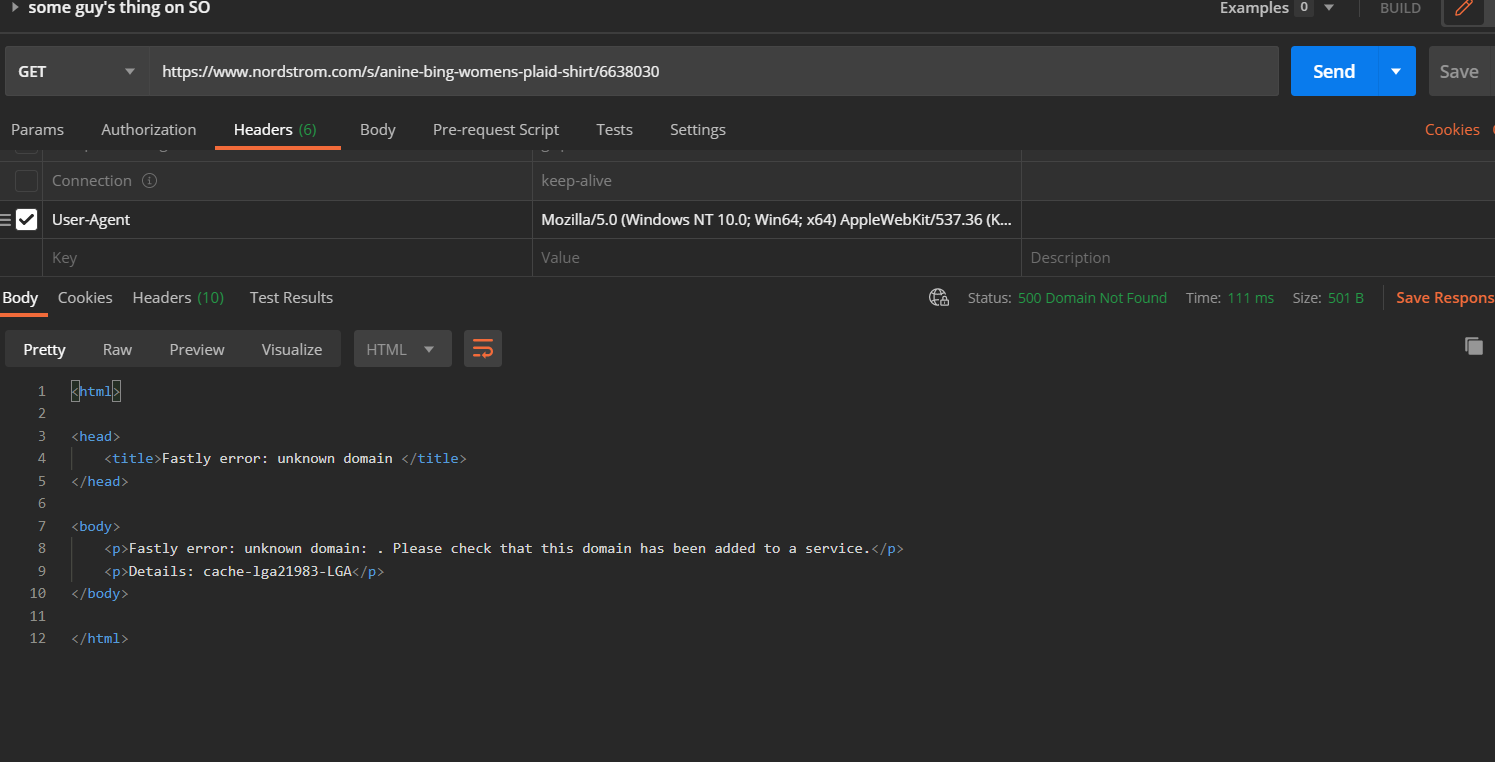Image resolution: width=1495 pixels, height=762 pixels.
Task: Open the response Headers (10) tab
Action: pyautogui.click(x=178, y=297)
